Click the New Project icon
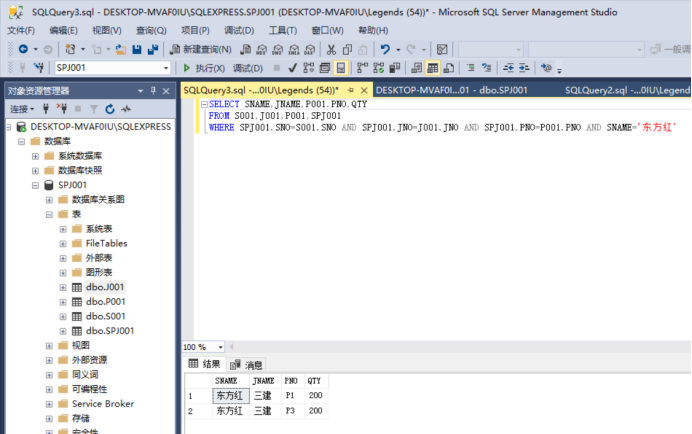The height and width of the screenshot is (434, 692). coord(70,49)
